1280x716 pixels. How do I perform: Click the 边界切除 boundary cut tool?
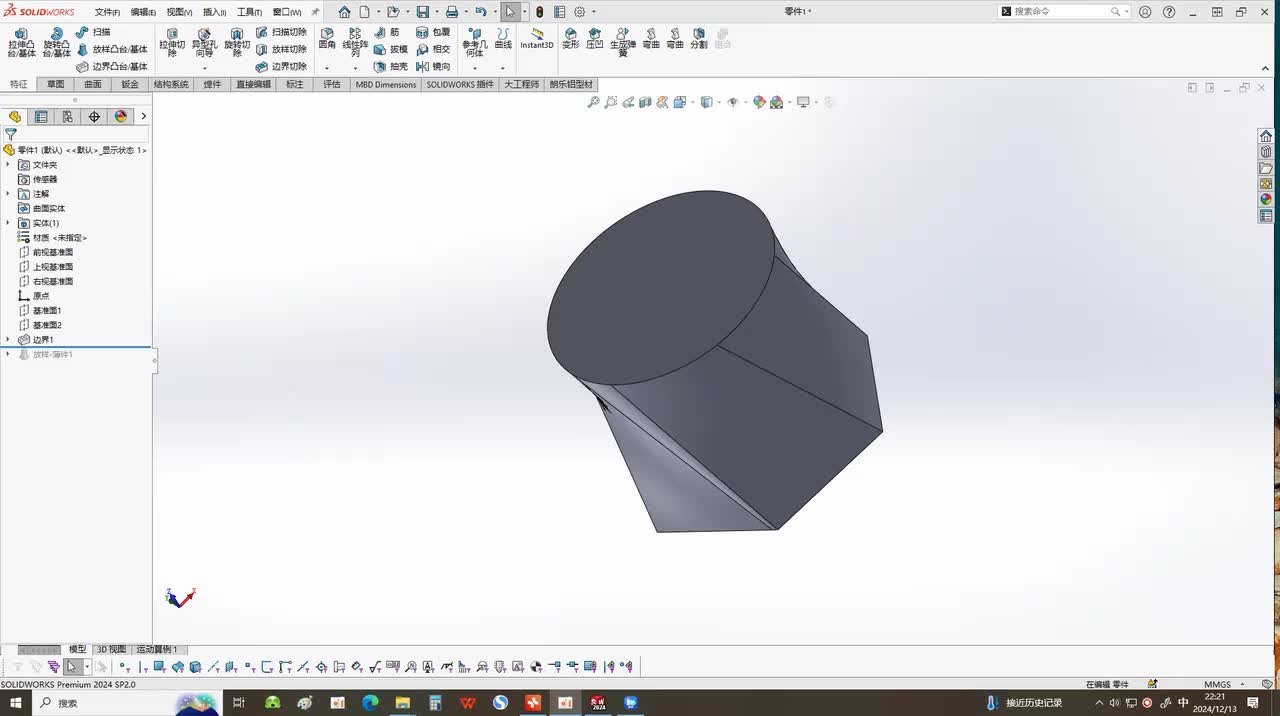(x=281, y=67)
